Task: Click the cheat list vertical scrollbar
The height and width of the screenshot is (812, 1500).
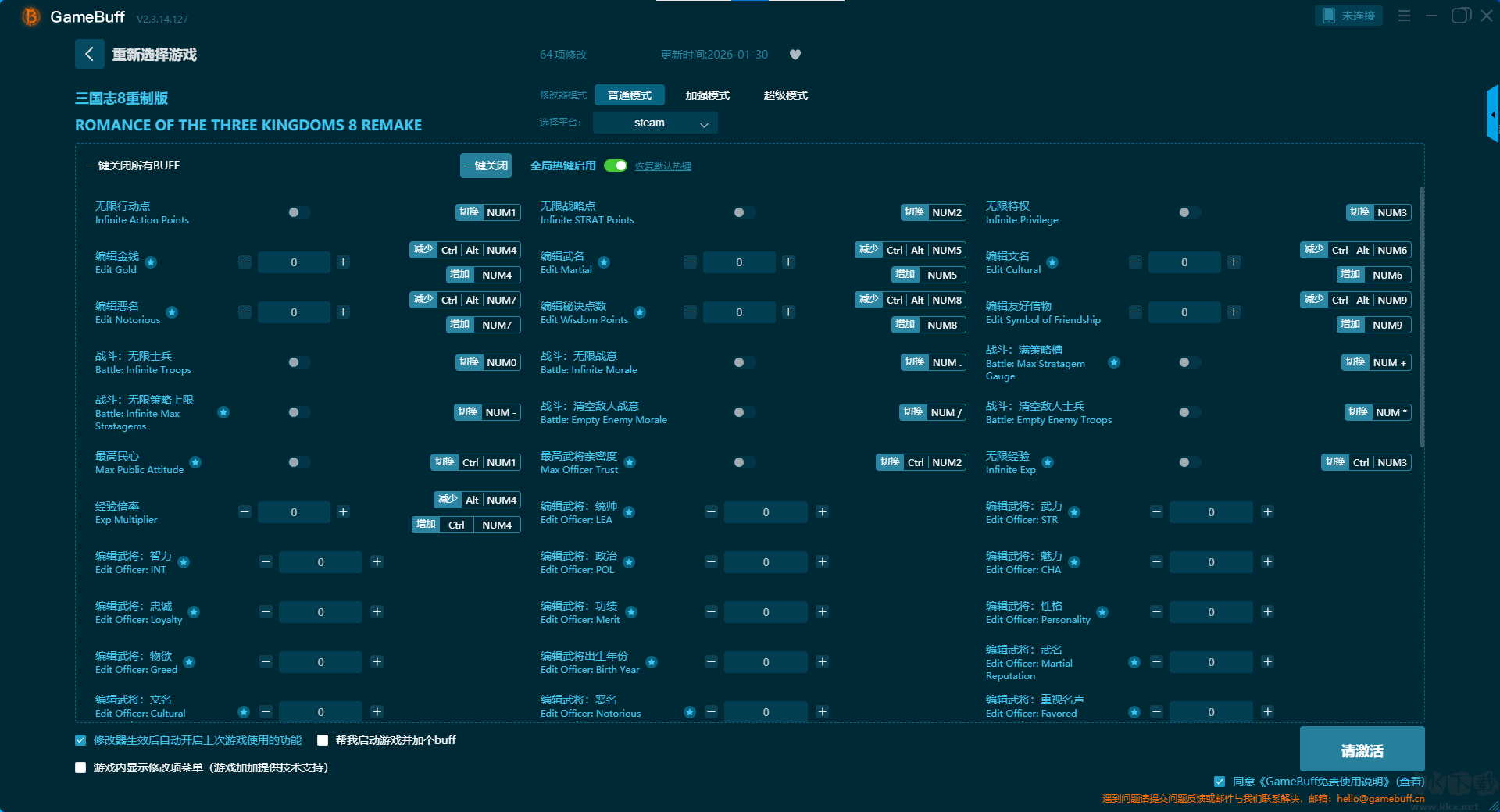Action: (x=1422, y=316)
